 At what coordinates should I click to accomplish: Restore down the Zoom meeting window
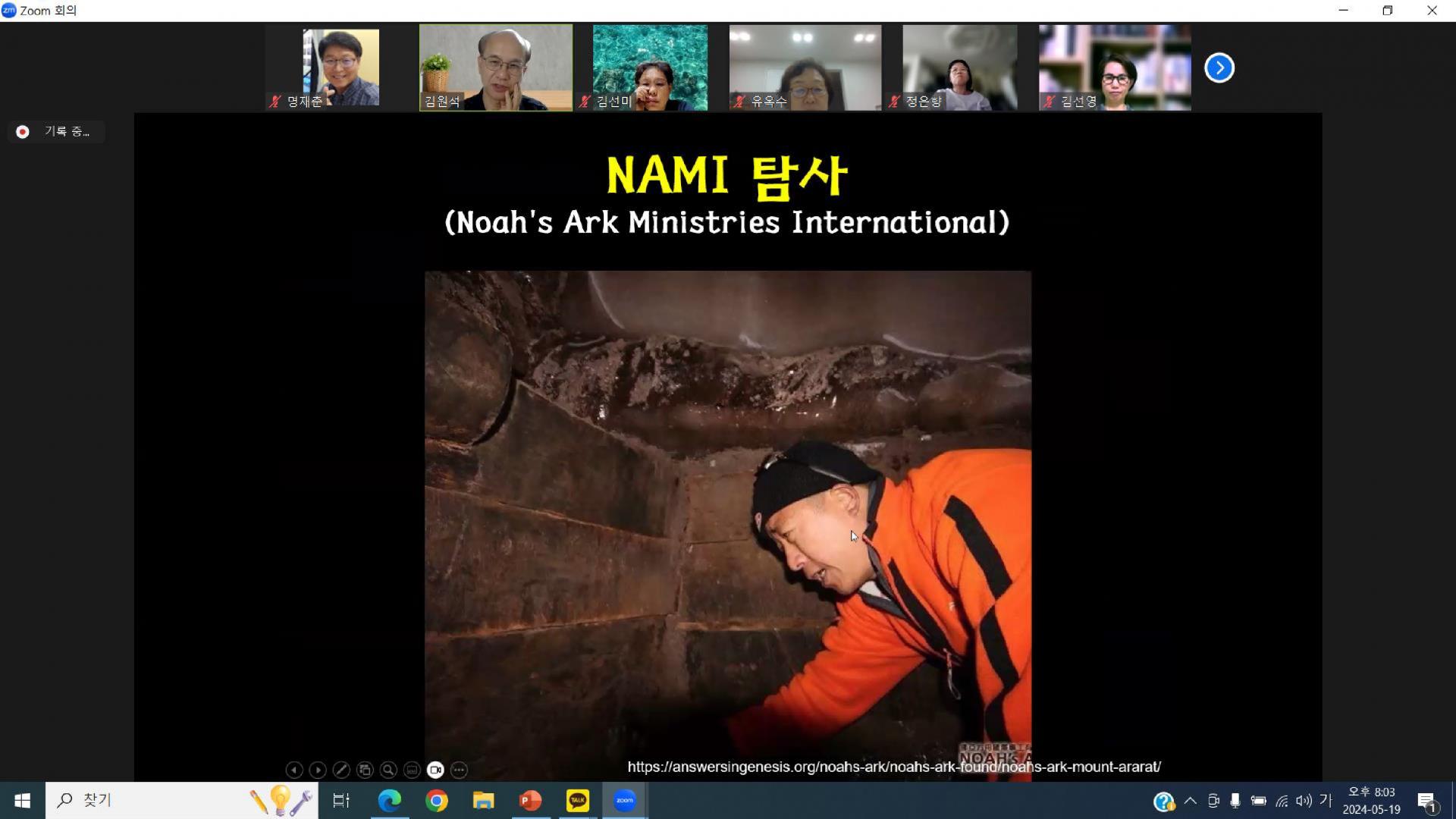tap(1388, 11)
